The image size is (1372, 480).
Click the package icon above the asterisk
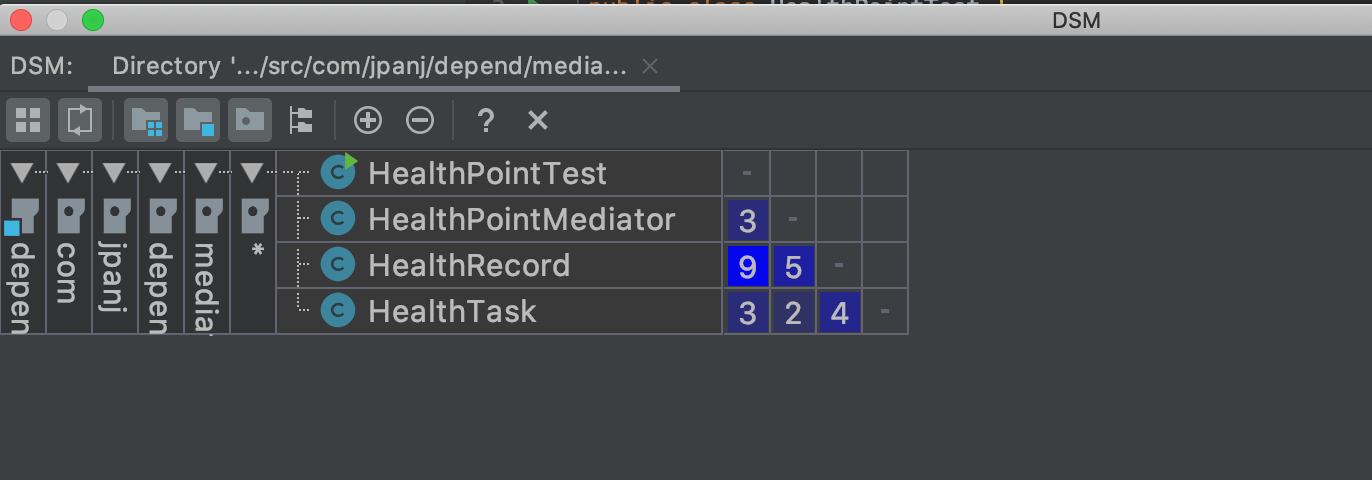pyautogui.click(x=255, y=213)
